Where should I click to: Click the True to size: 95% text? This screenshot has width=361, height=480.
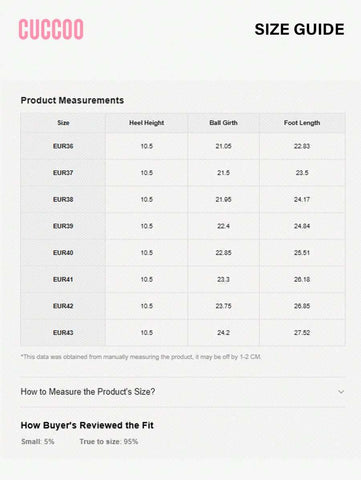point(109,442)
